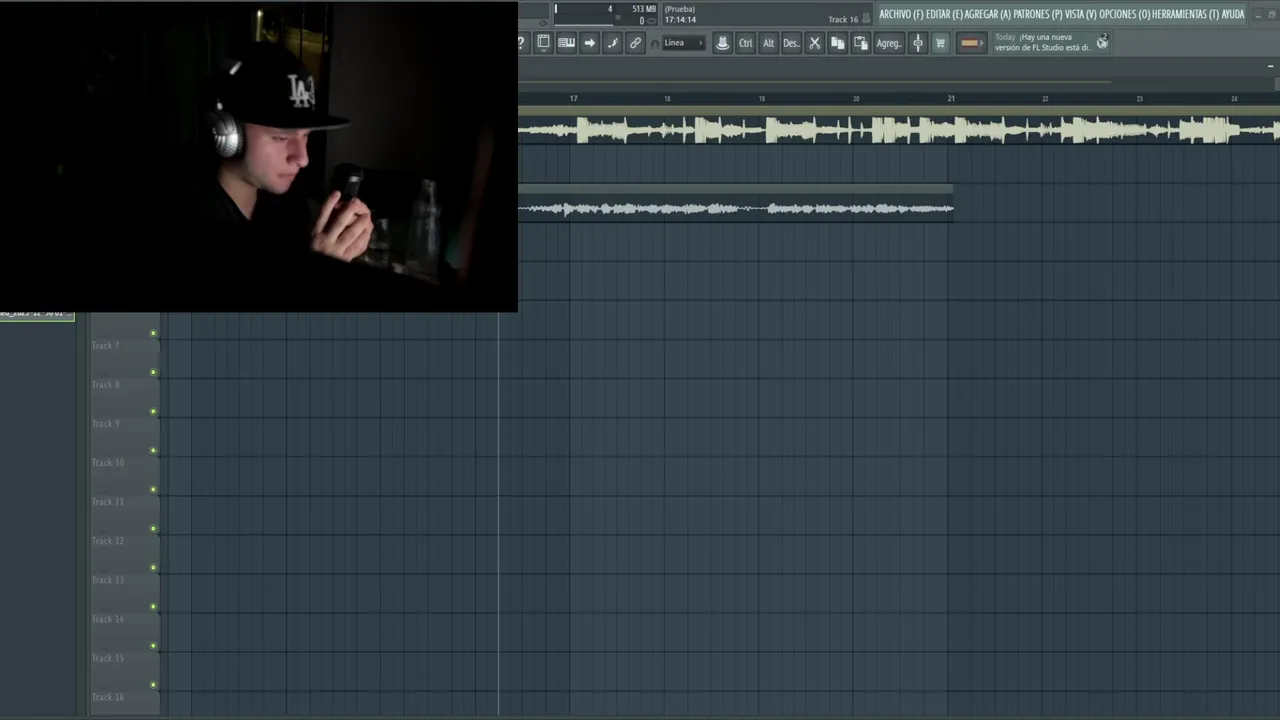
Task: Click bar 23 on the timeline ruler
Action: pyautogui.click(x=1139, y=99)
